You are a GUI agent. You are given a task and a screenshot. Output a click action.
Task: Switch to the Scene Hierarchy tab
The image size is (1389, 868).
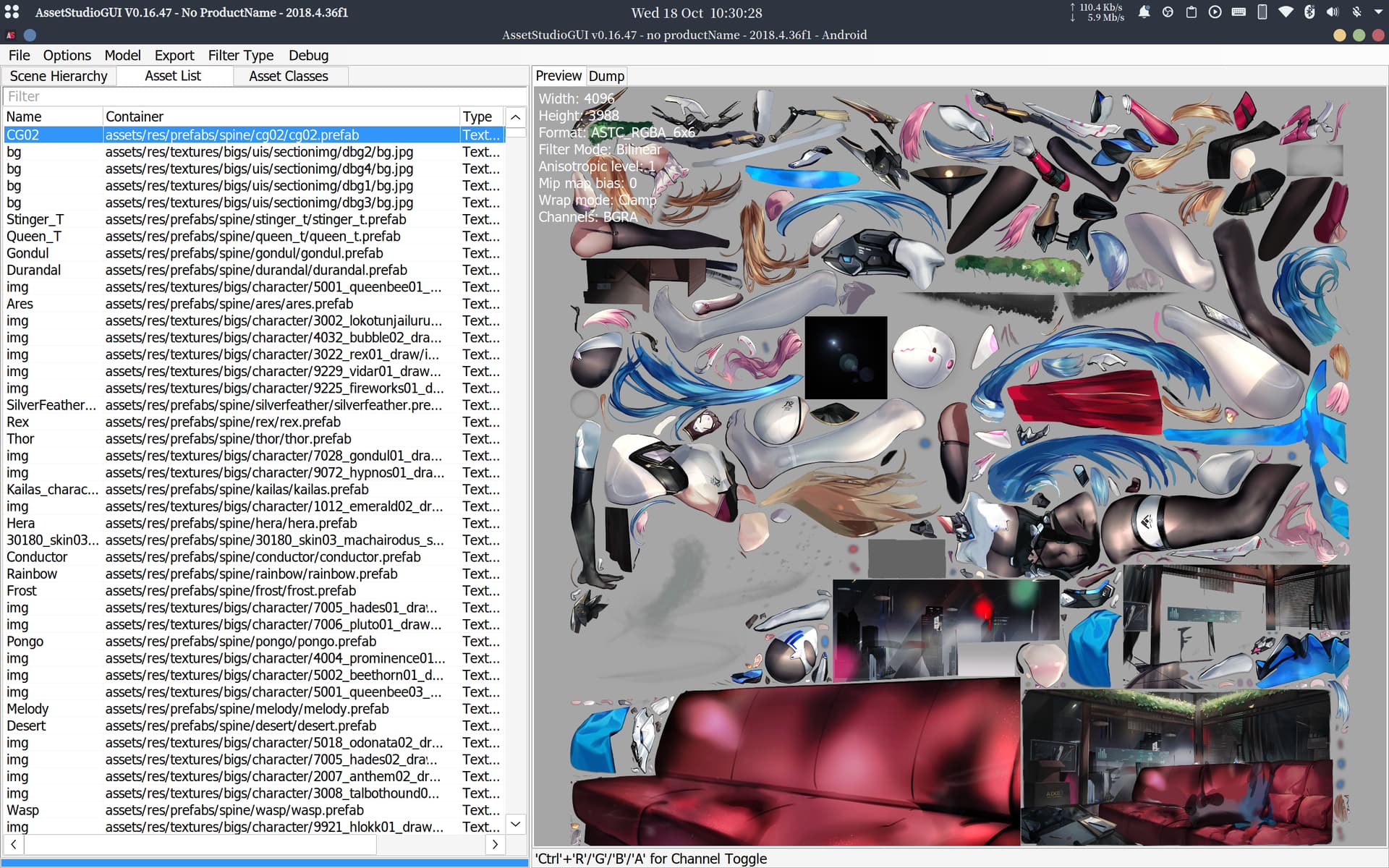click(59, 76)
